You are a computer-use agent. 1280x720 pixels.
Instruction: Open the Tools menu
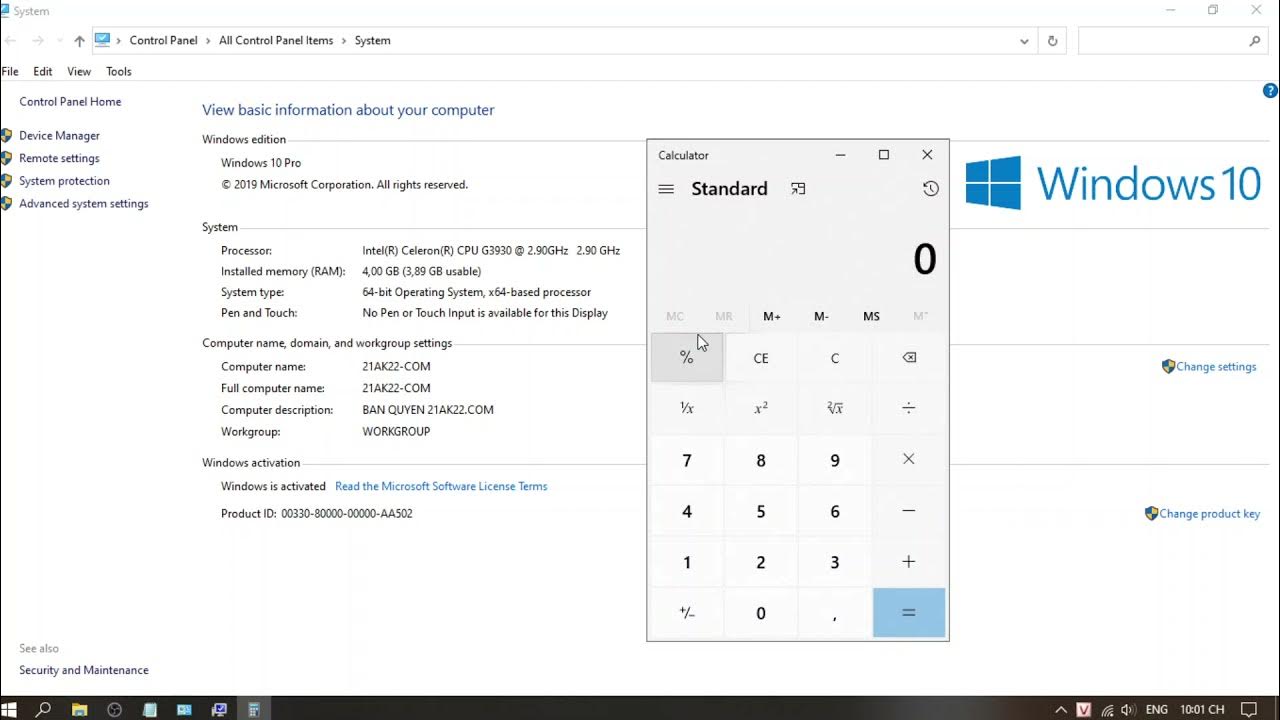119,72
